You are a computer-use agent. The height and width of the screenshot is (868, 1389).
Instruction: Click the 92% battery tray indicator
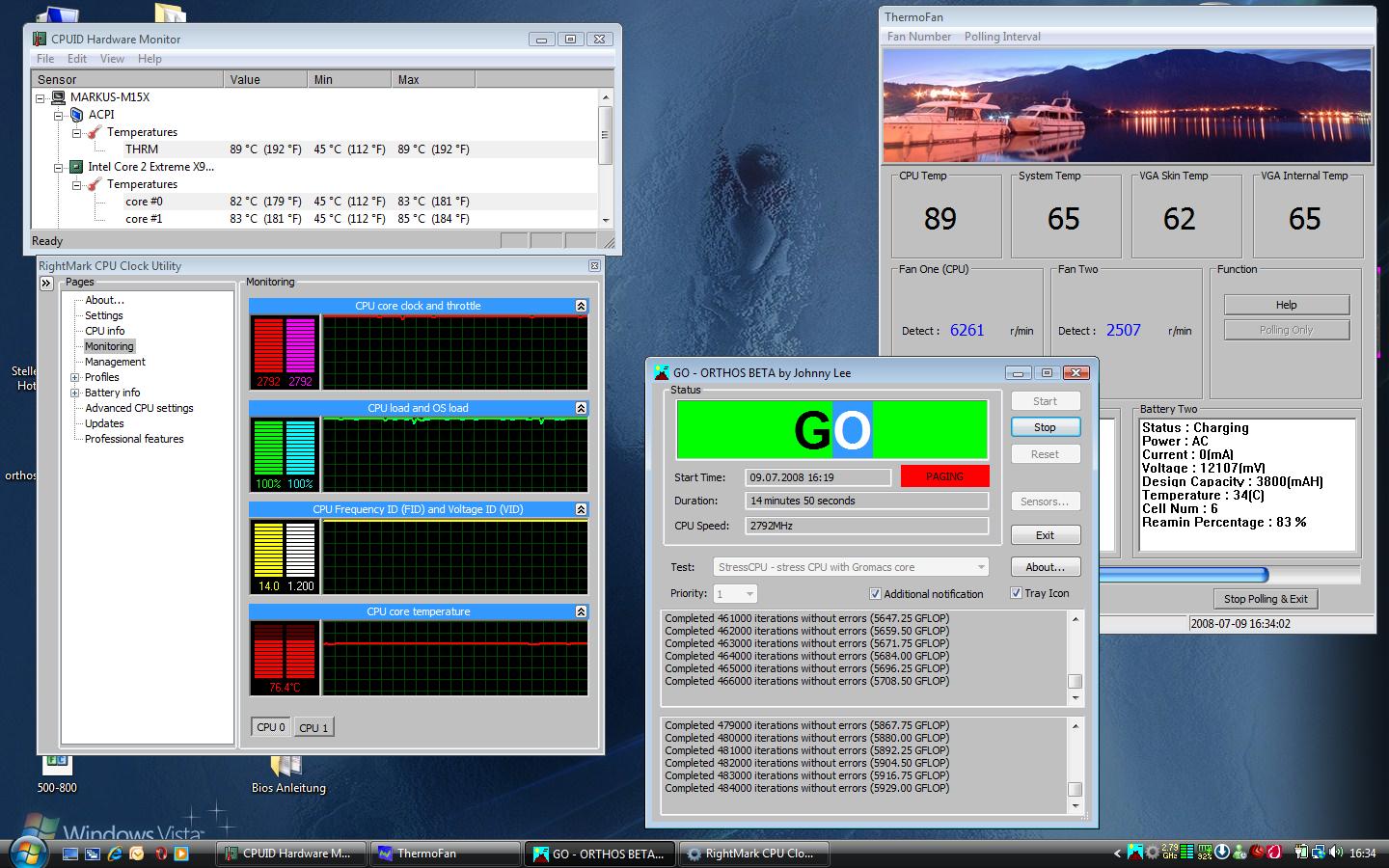click(1204, 853)
